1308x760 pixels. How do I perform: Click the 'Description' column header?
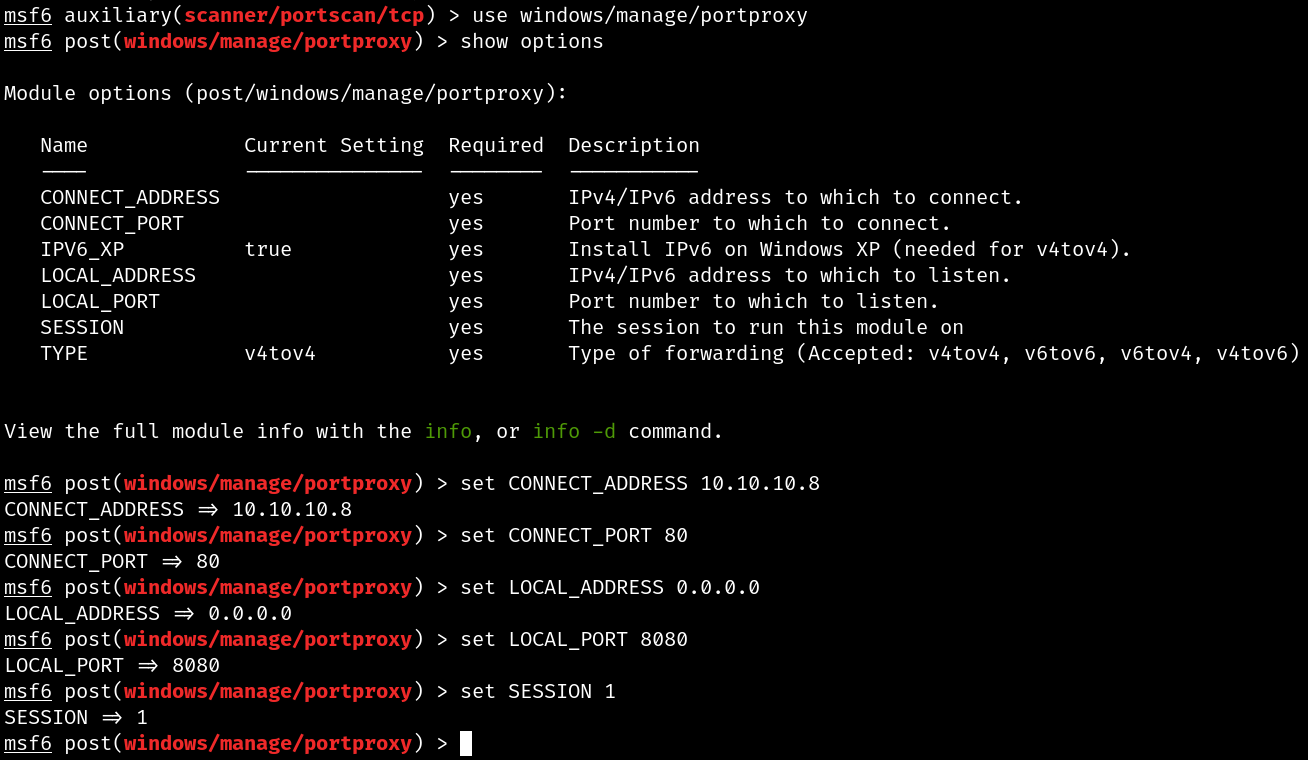pos(634,146)
